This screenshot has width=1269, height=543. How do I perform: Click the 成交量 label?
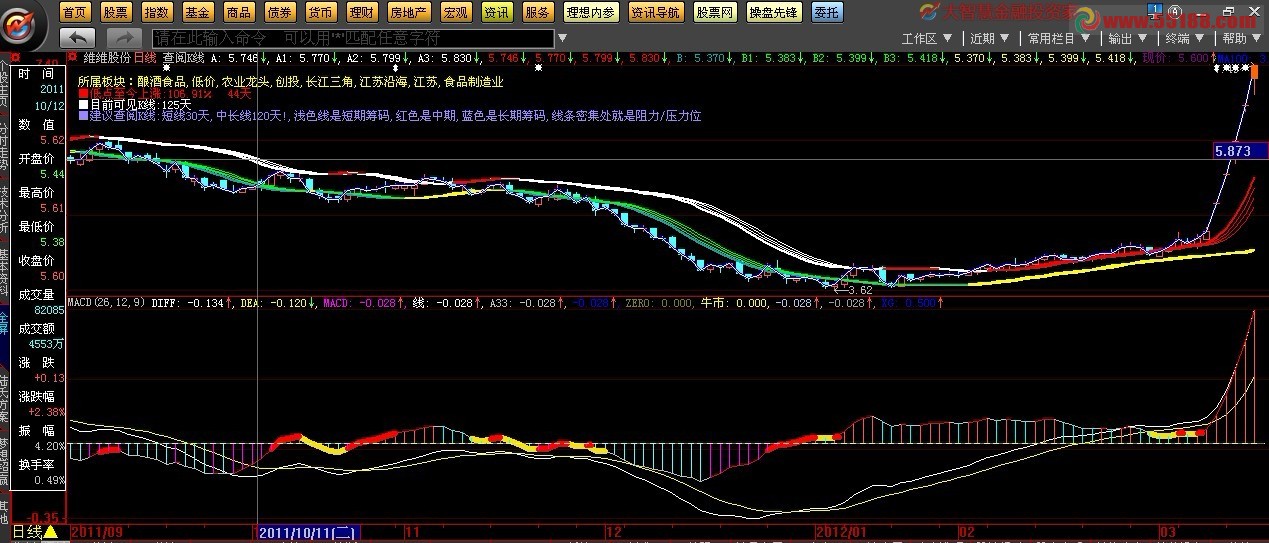pyautogui.click(x=36, y=295)
